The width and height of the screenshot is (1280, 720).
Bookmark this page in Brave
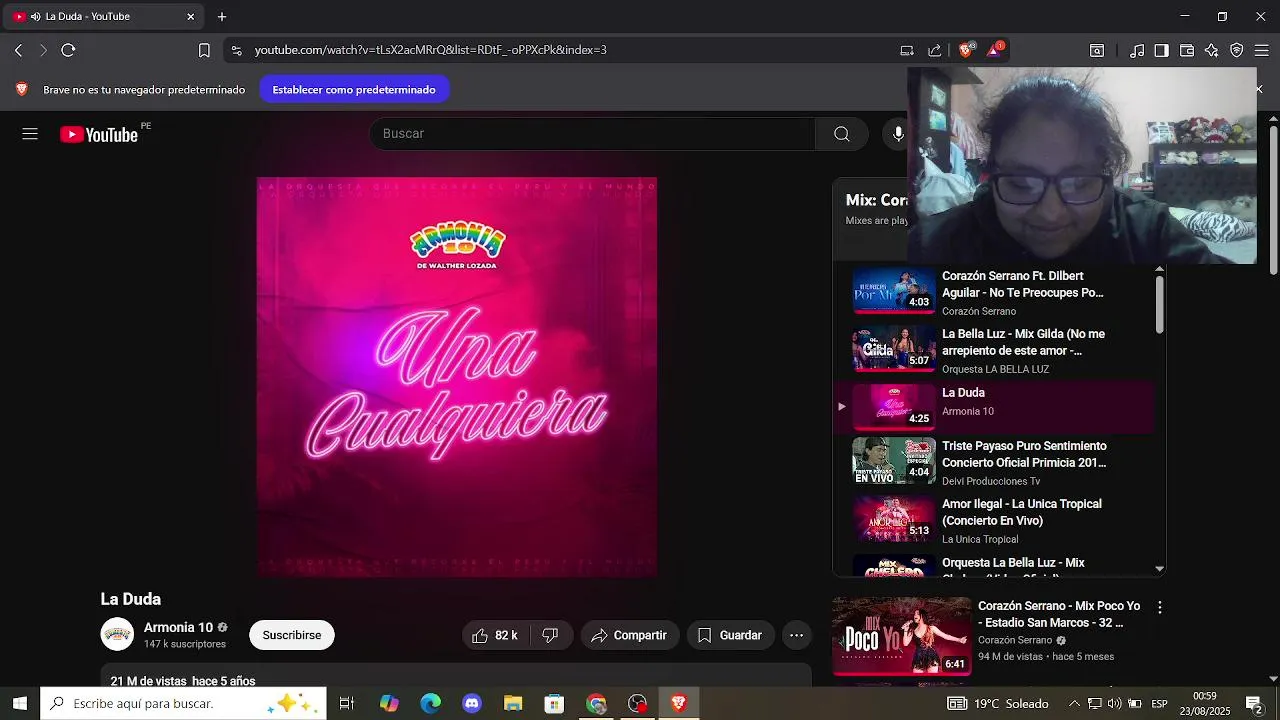point(204,50)
